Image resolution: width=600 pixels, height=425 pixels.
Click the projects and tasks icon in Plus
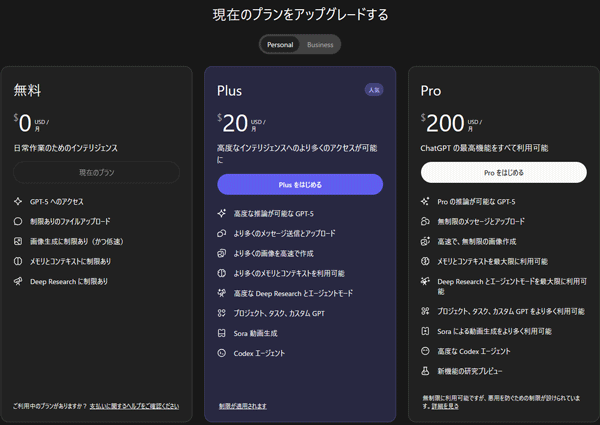click(221, 313)
